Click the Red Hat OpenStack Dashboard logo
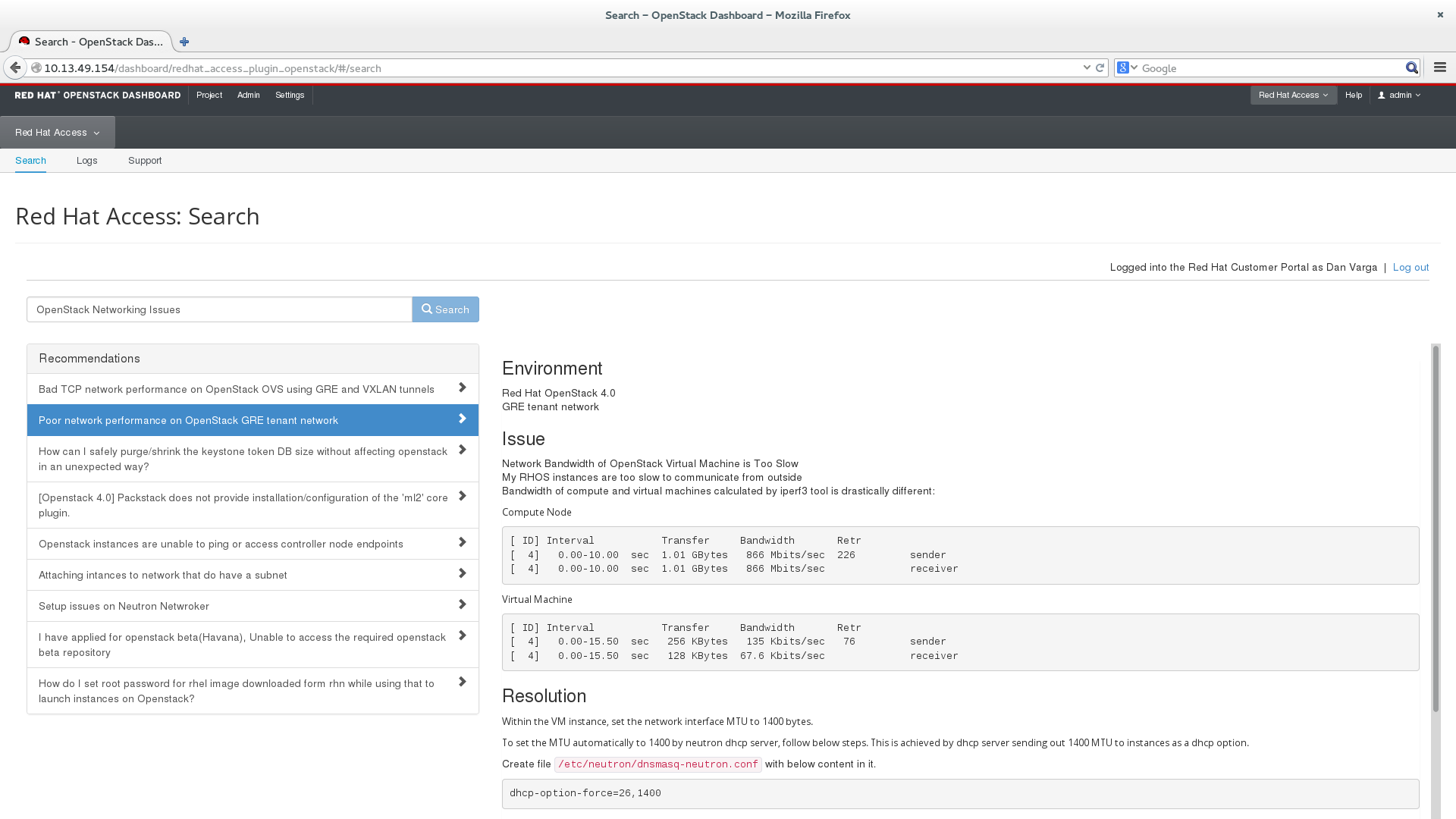Screen dimensions: 1456x819 coord(97,95)
